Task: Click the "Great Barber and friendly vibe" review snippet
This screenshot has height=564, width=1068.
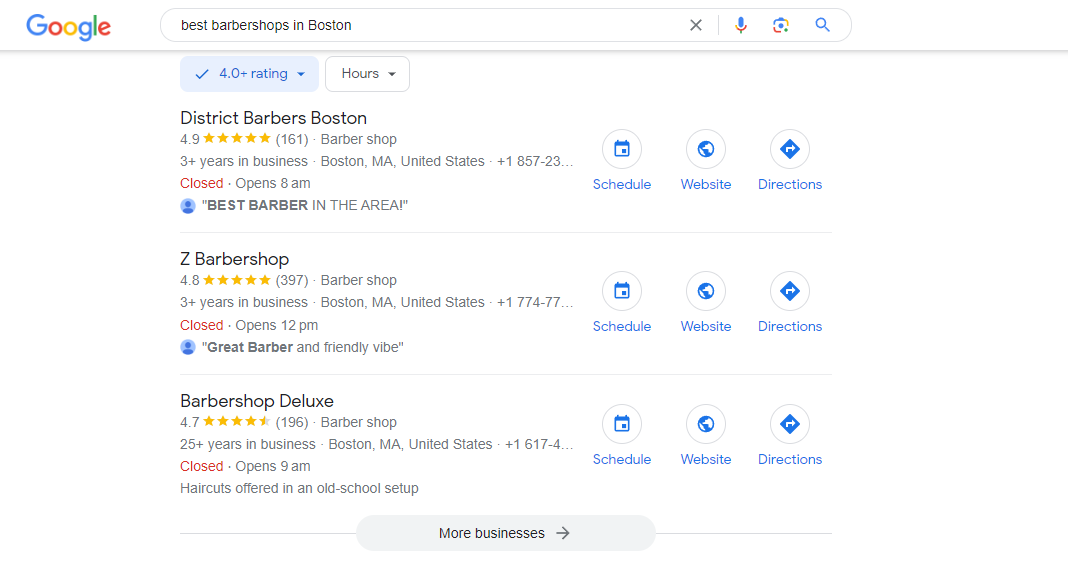Action: 302,347
